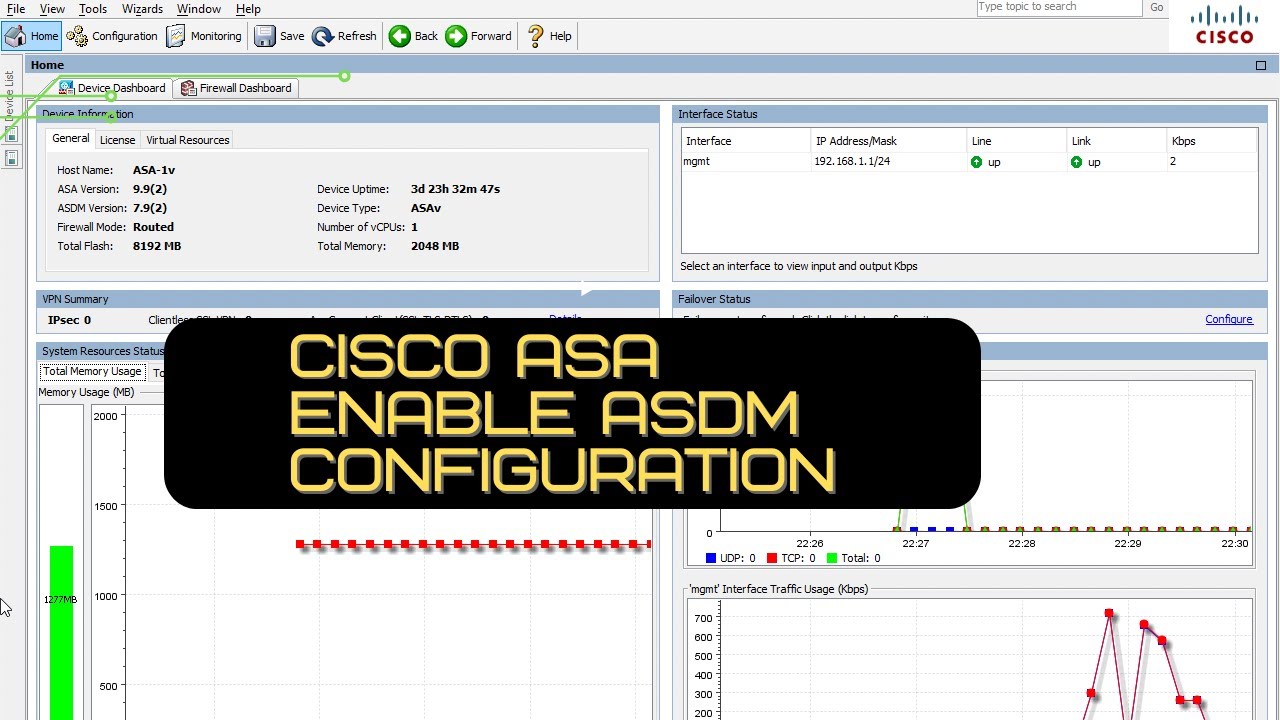This screenshot has height=720, width=1280.
Task: Select the Device Dashboard tab
Action: pyautogui.click(x=112, y=88)
